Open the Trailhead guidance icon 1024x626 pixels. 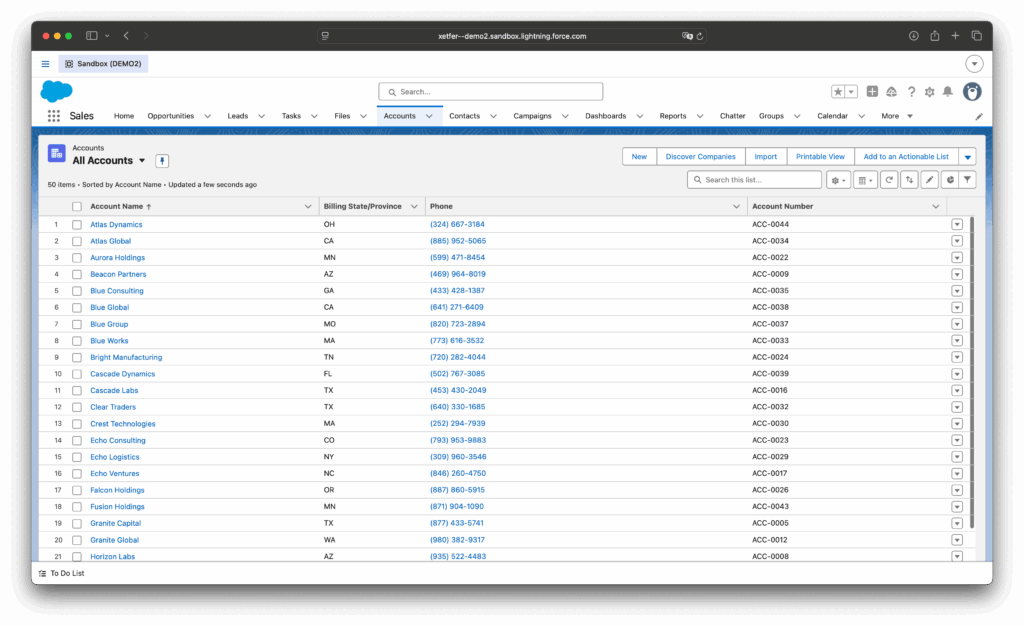point(891,92)
